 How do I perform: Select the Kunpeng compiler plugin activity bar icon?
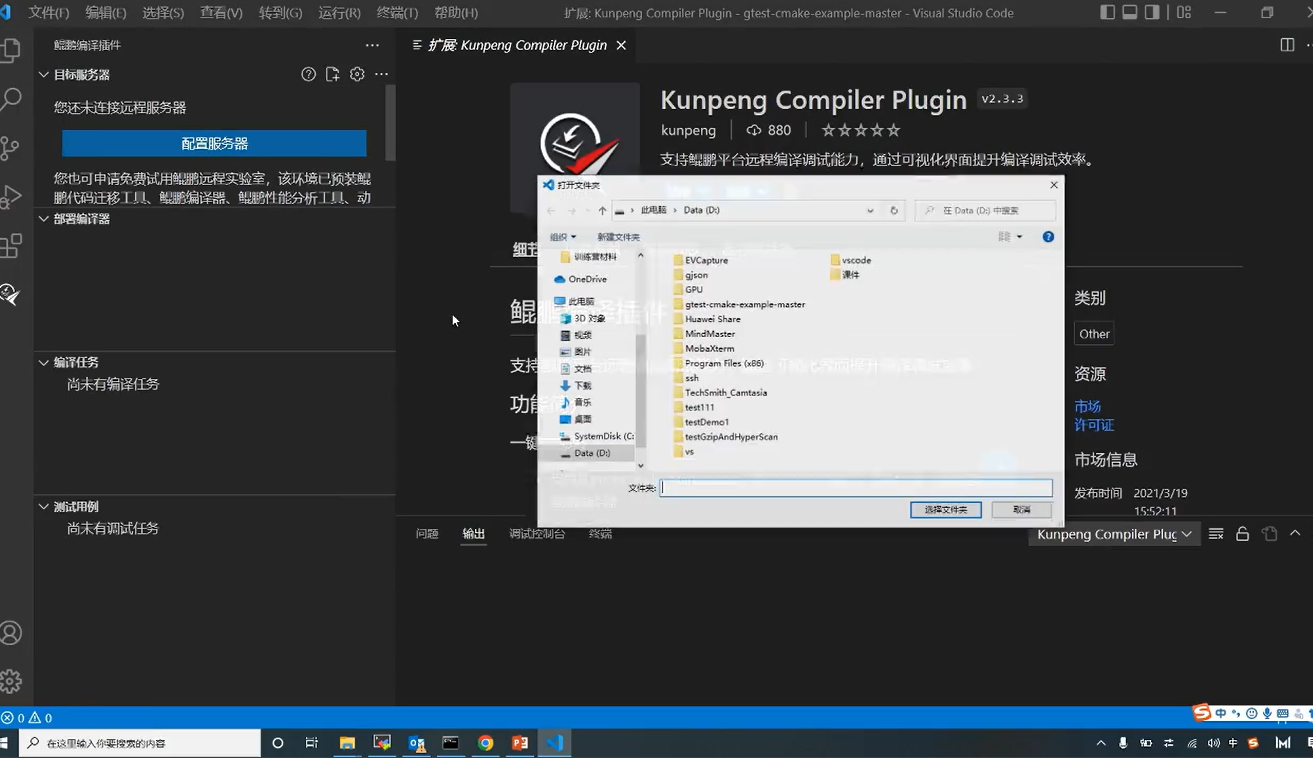click(x=10, y=294)
